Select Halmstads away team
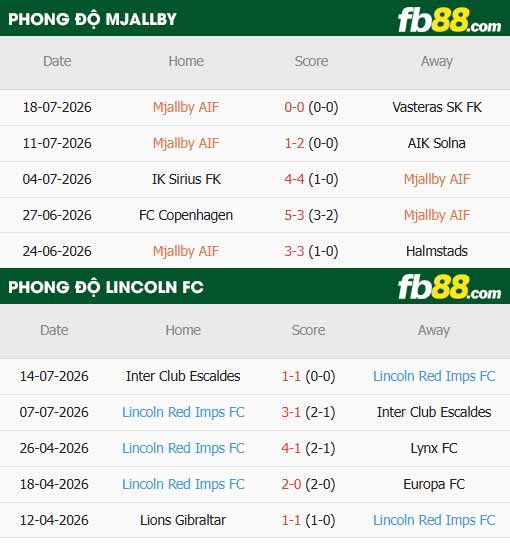This screenshot has height=544, width=510. pyautogui.click(x=437, y=251)
